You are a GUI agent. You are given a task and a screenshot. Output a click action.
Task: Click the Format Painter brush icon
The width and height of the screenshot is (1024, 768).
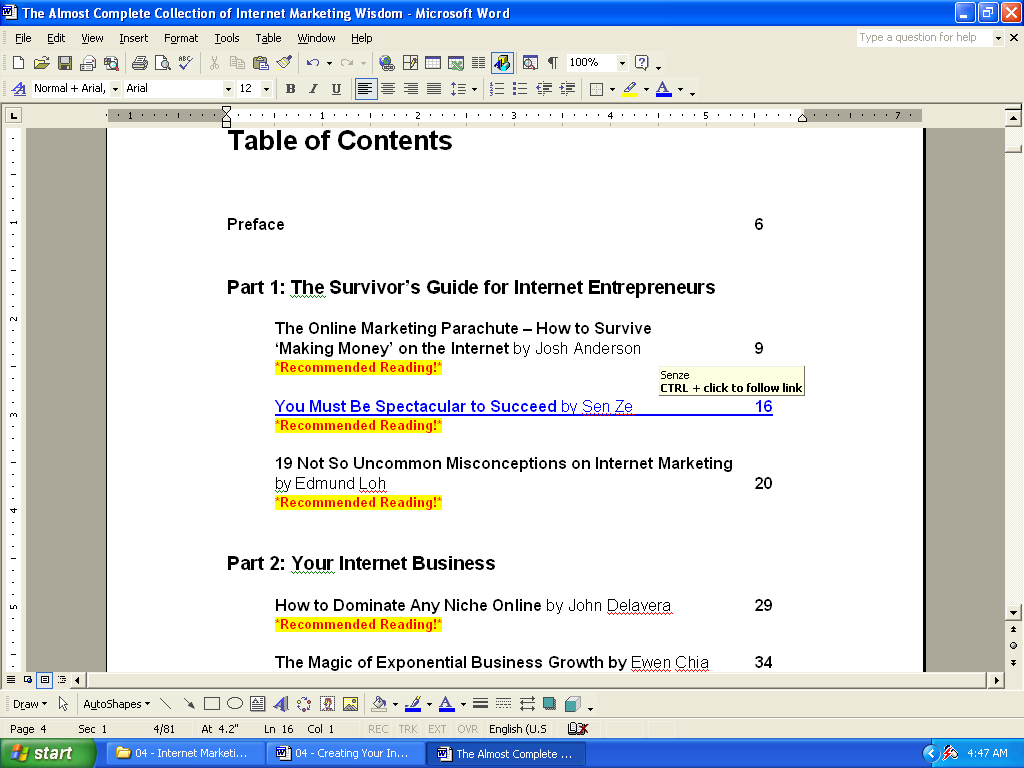coord(285,63)
